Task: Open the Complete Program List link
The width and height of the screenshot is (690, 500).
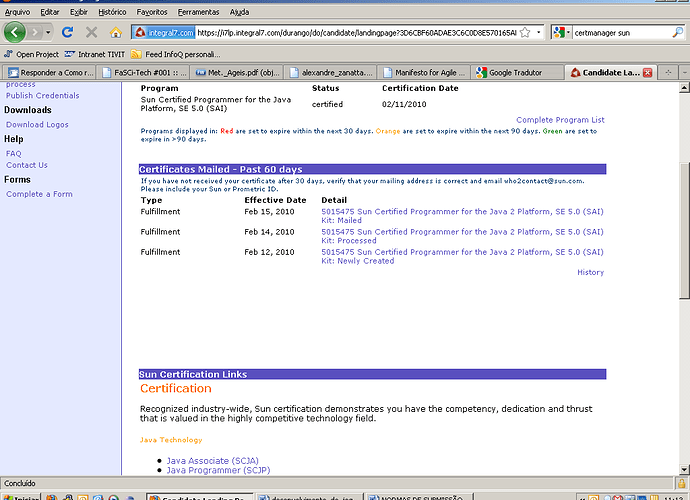Action: [560, 120]
